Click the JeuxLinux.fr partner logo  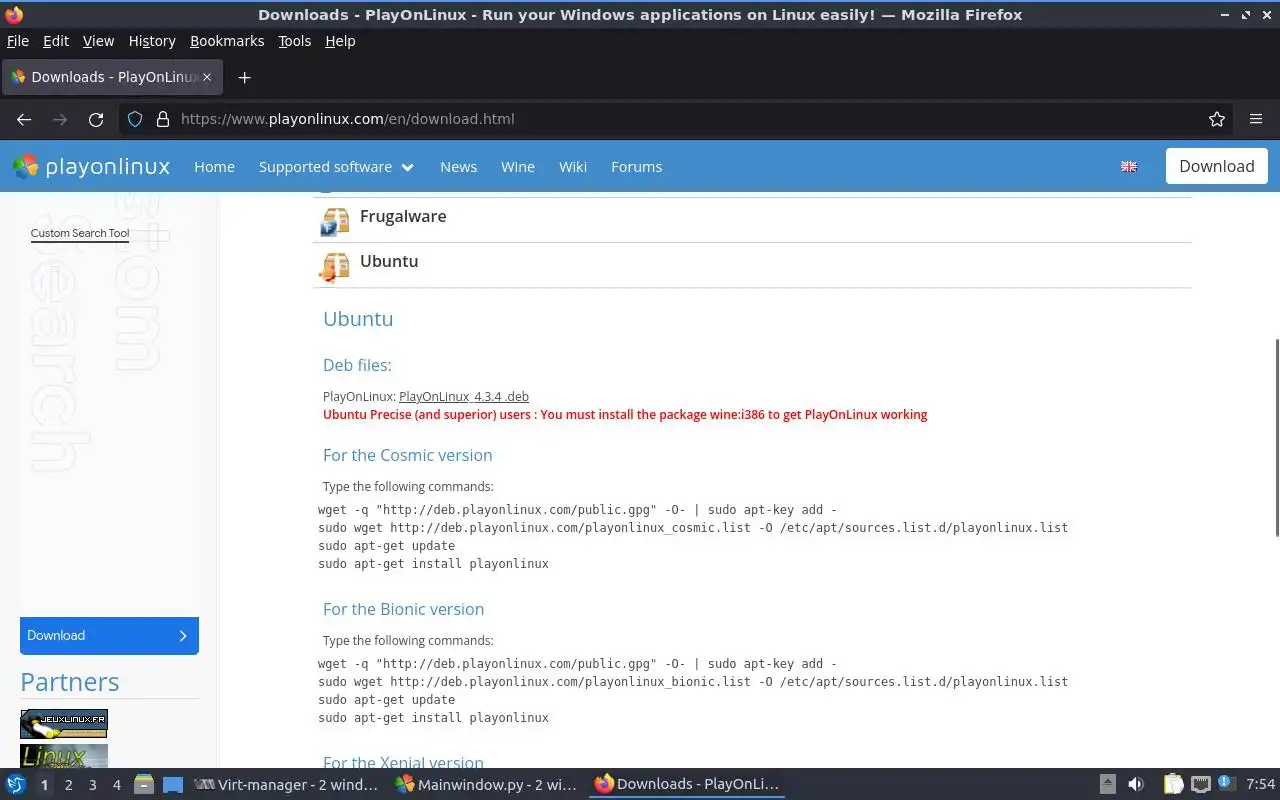[x=64, y=724]
